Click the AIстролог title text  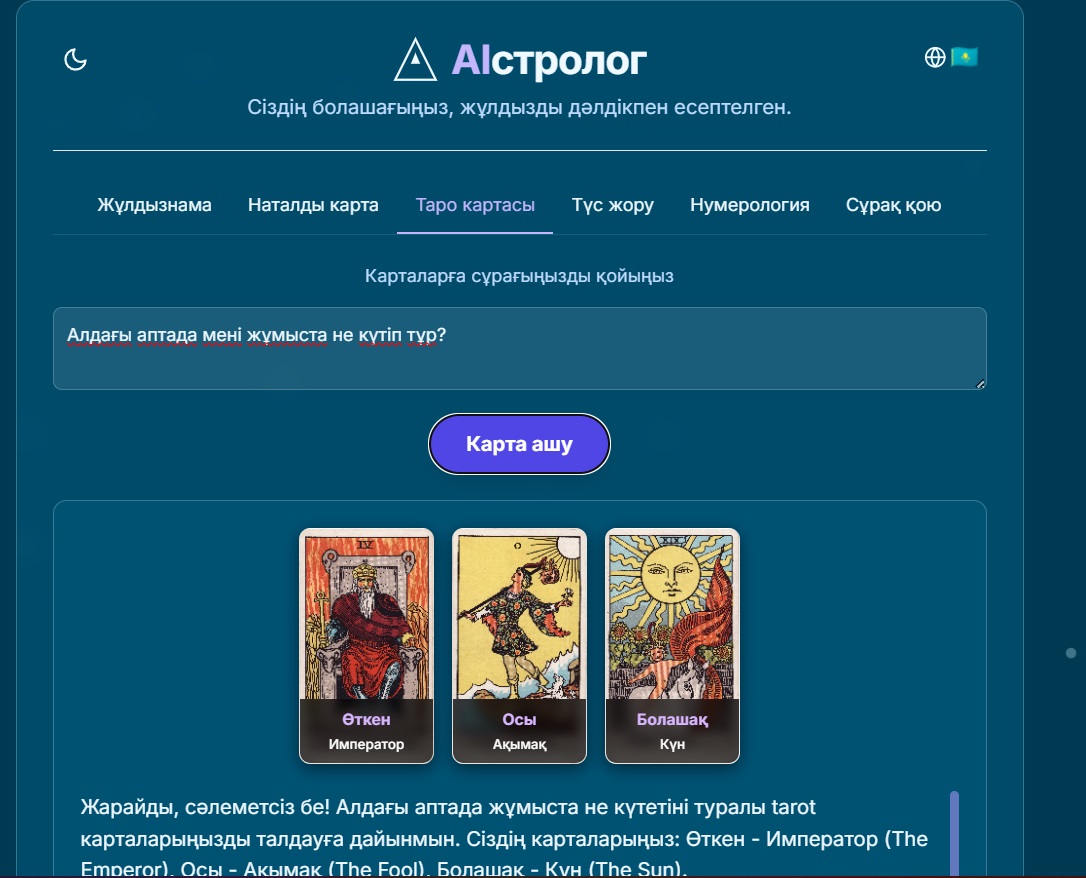[549, 60]
